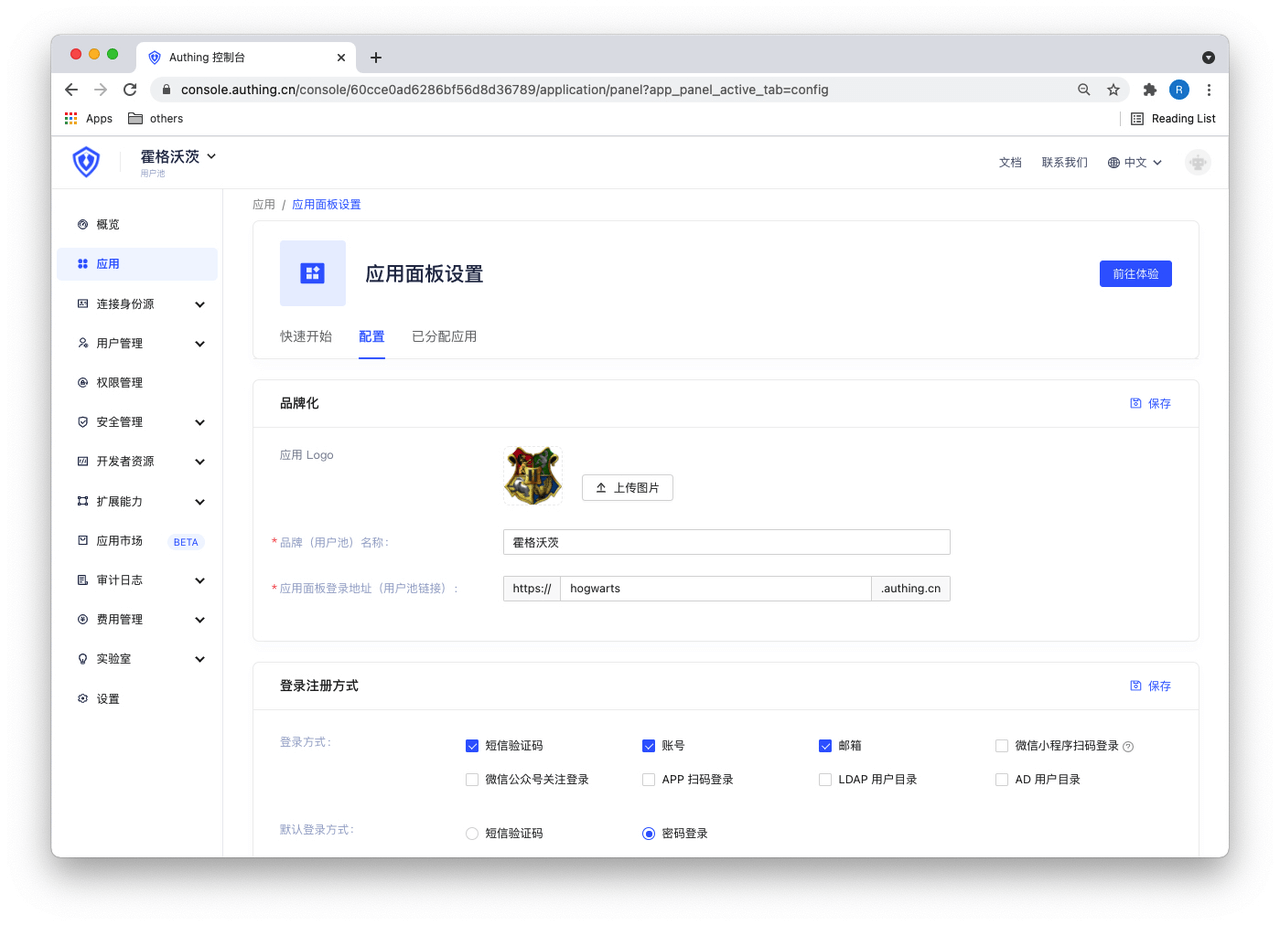Select 短信验证码 as default login method
The image size is (1280, 925).
[472, 833]
